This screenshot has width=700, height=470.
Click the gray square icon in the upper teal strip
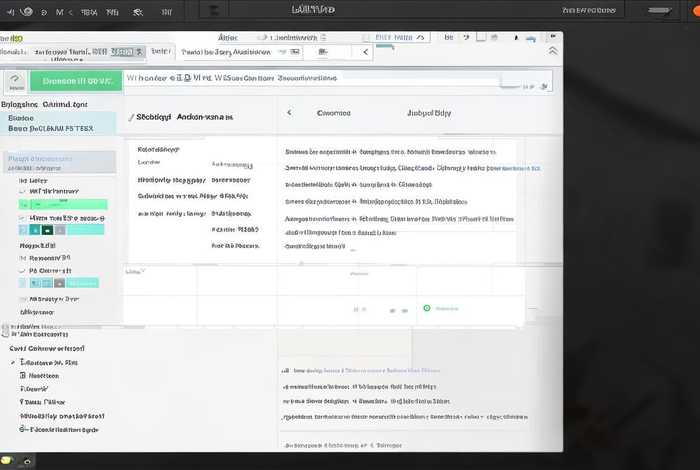(60, 230)
